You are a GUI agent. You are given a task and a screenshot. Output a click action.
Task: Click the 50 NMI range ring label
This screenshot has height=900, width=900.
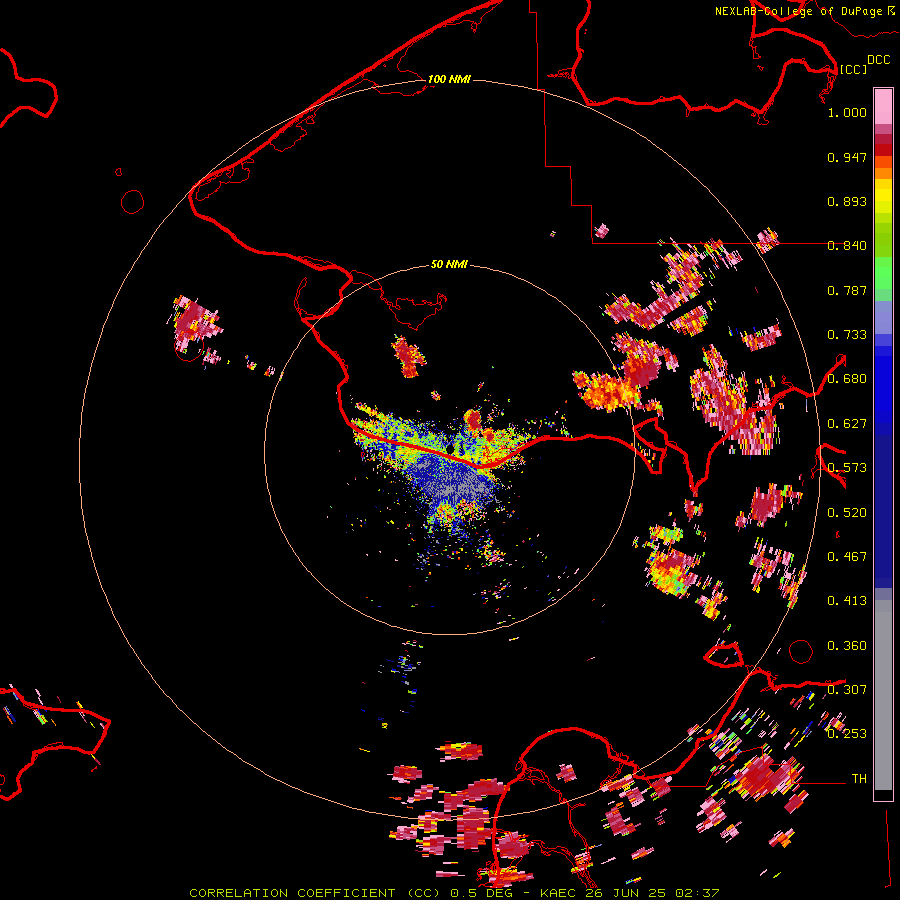449,264
